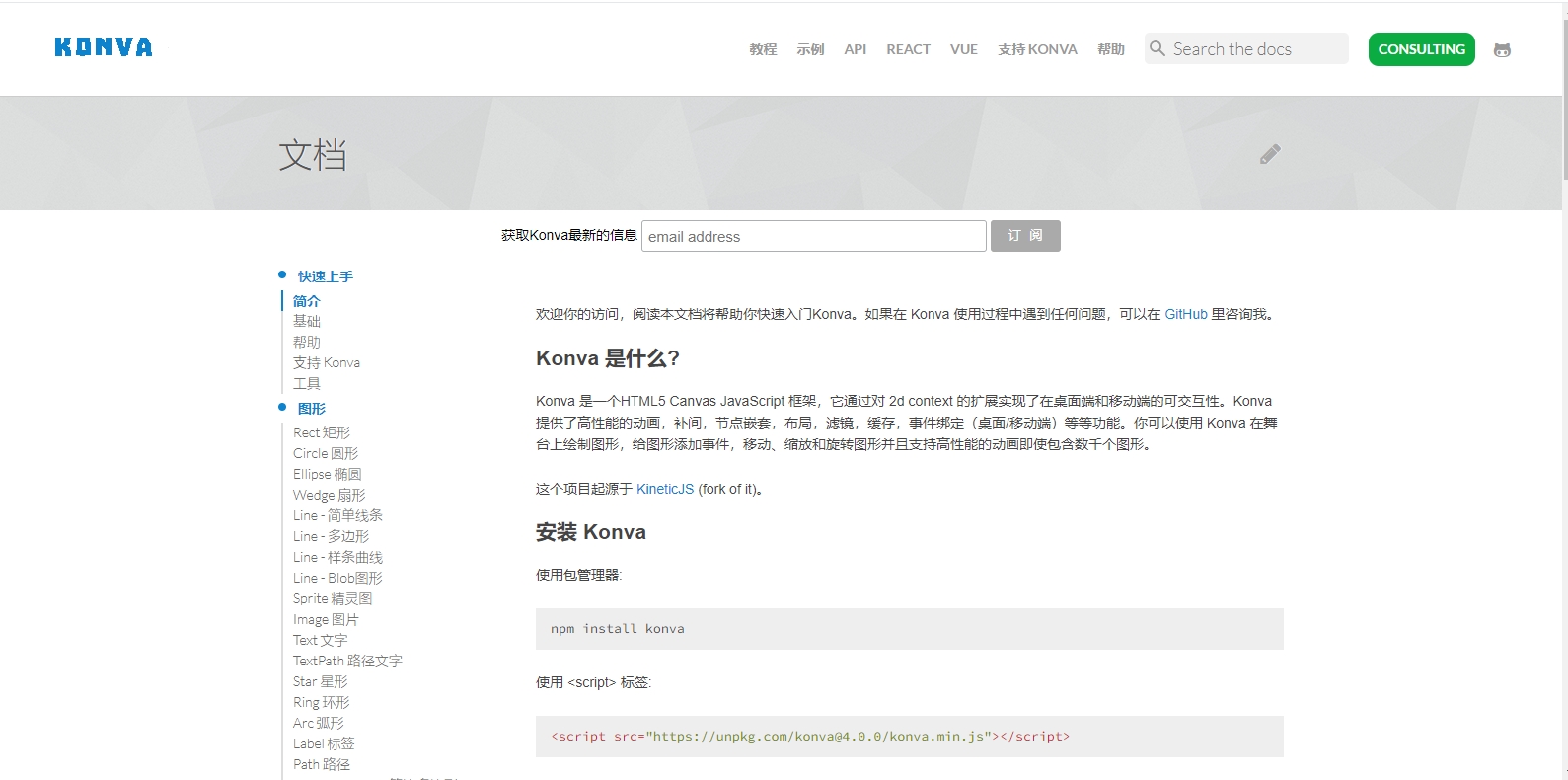Open Label 标签 docs
The height and width of the screenshot is (780, 1568).
[x=324, y=743]
